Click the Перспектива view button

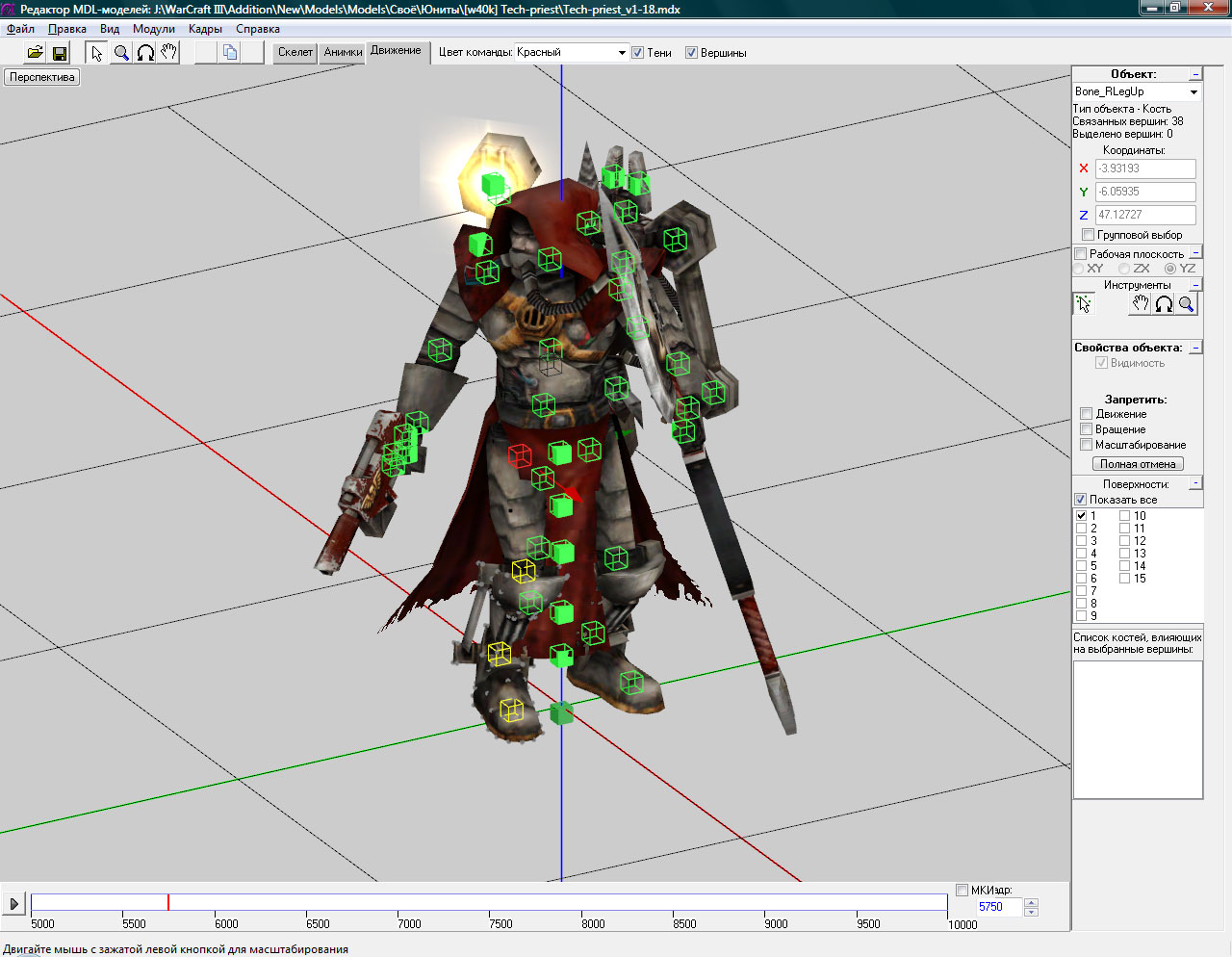coord(41,77)
